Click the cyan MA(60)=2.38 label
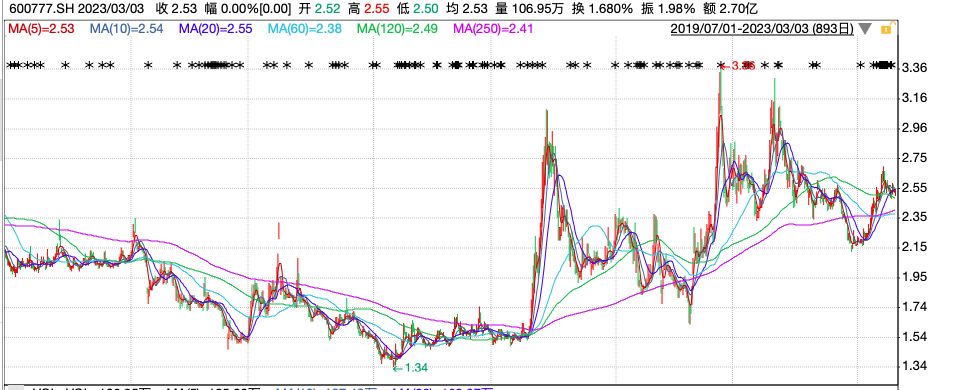 (x=305, y=29)
